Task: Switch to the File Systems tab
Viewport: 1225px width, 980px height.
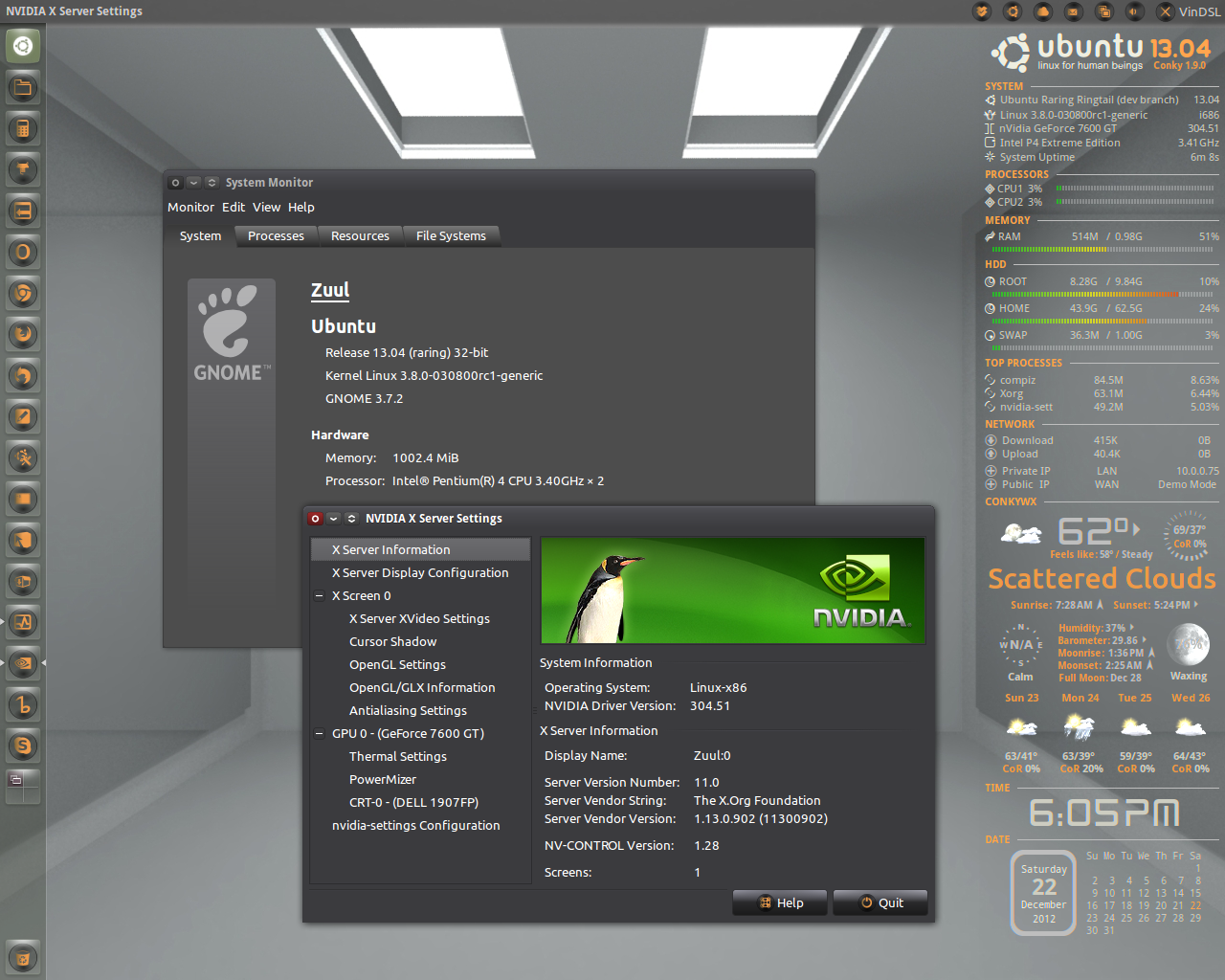Action: [451, 235]
